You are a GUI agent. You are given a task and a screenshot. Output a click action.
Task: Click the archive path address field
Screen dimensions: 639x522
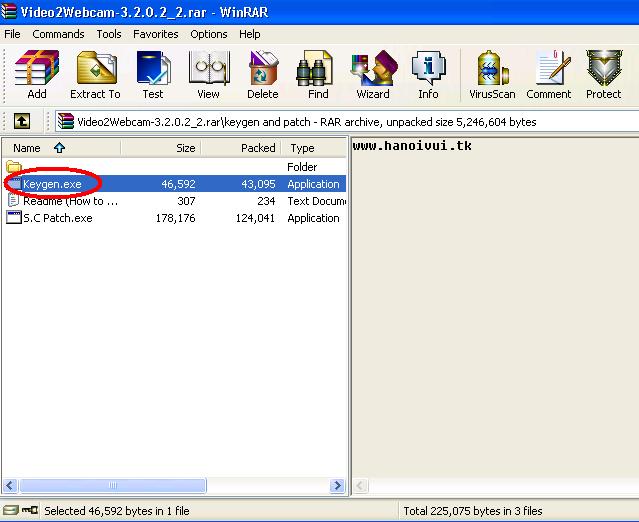pos(346,121)
